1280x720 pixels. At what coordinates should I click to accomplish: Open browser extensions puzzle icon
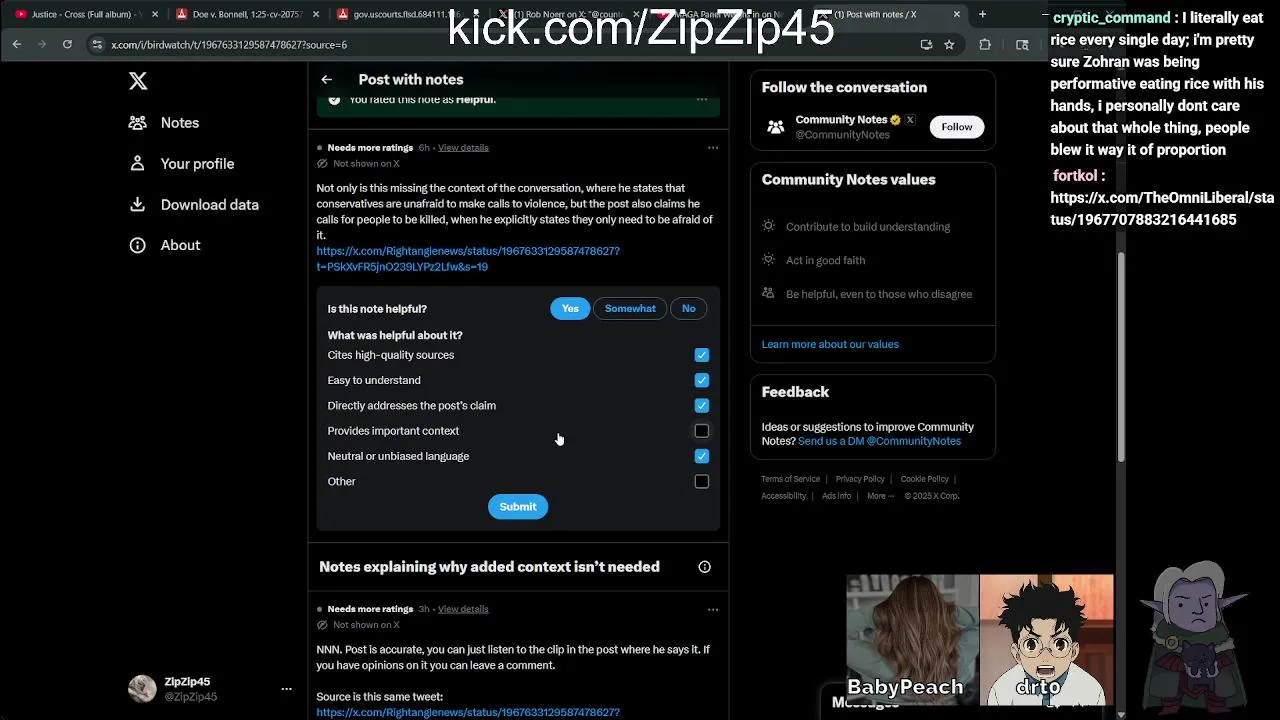(985, 45)
